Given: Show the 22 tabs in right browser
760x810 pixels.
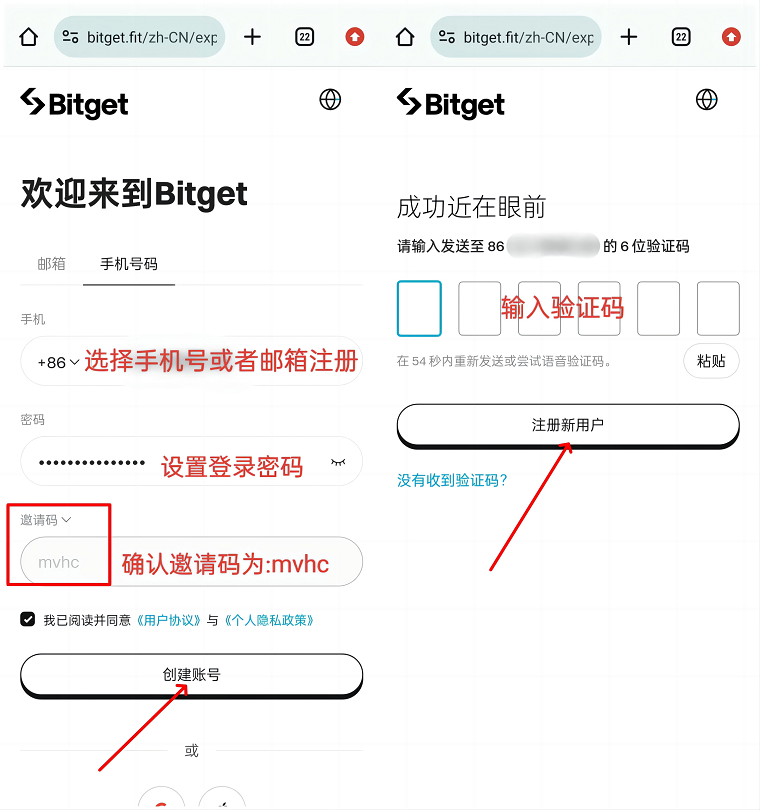Looking at the screenshot, I should [x=681, y=37].
